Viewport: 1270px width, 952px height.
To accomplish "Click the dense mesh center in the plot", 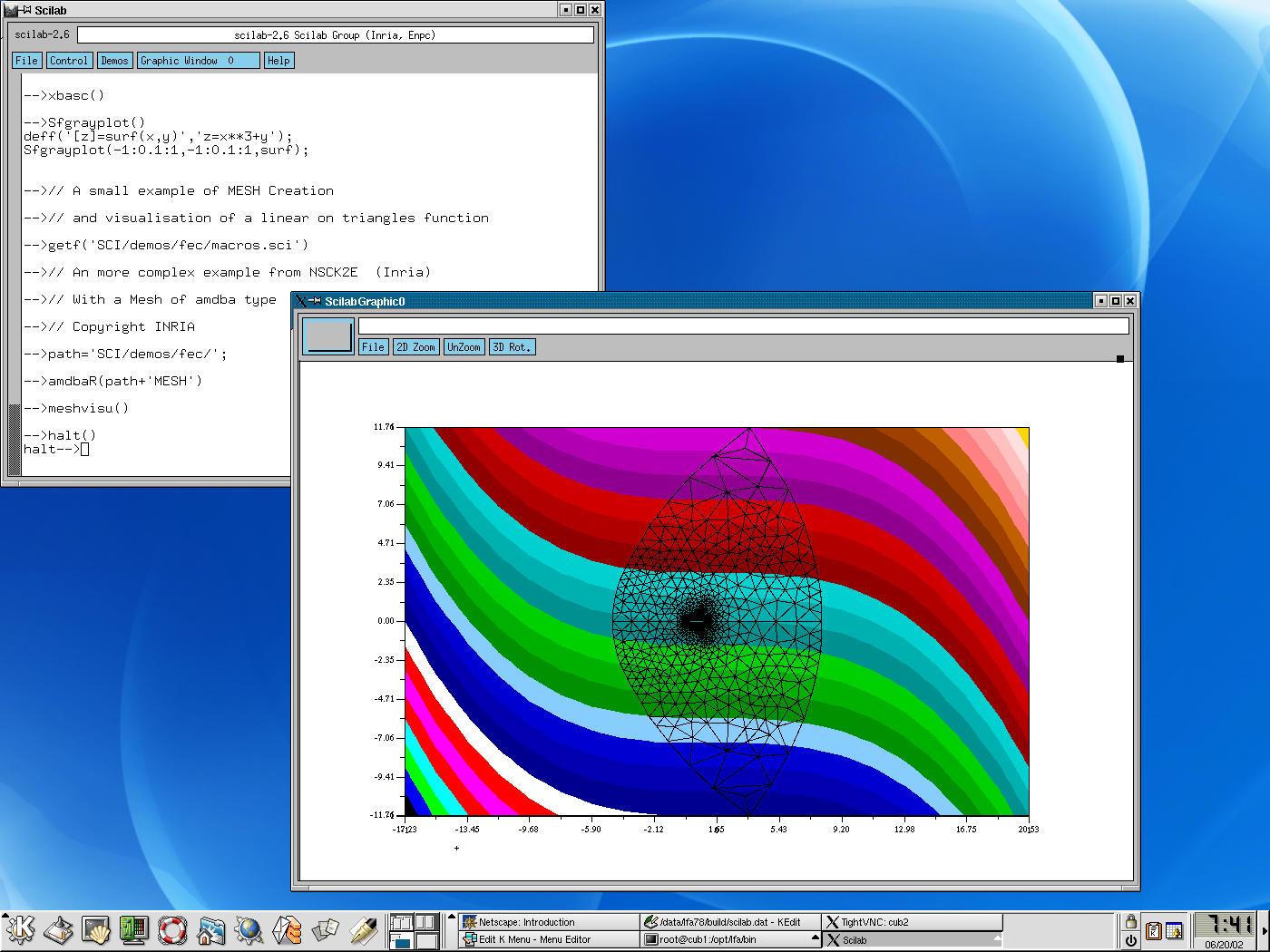I will (696, 621).
